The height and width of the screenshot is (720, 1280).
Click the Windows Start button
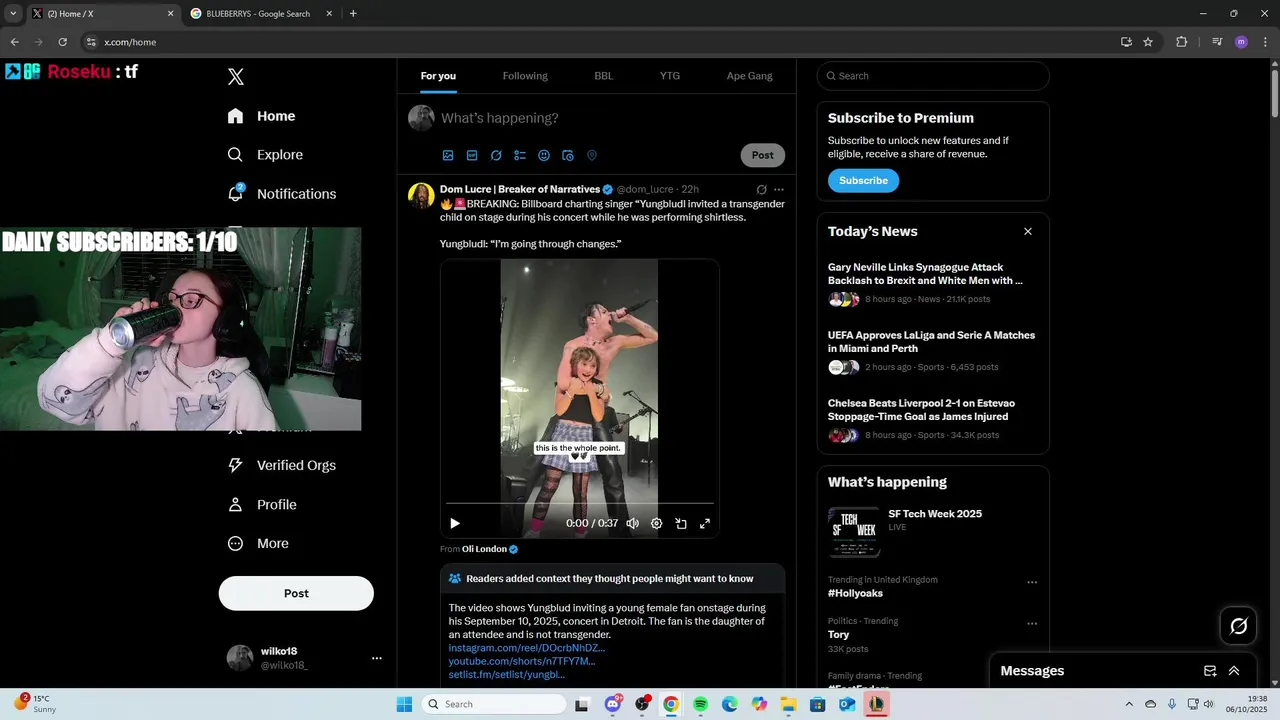tap(404, 704)
